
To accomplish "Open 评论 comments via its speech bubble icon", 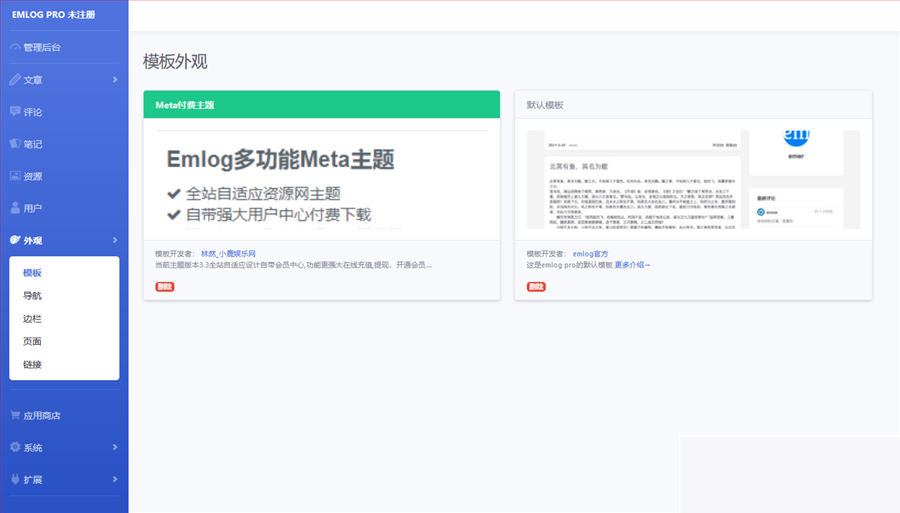I will (x=15, y=112).
